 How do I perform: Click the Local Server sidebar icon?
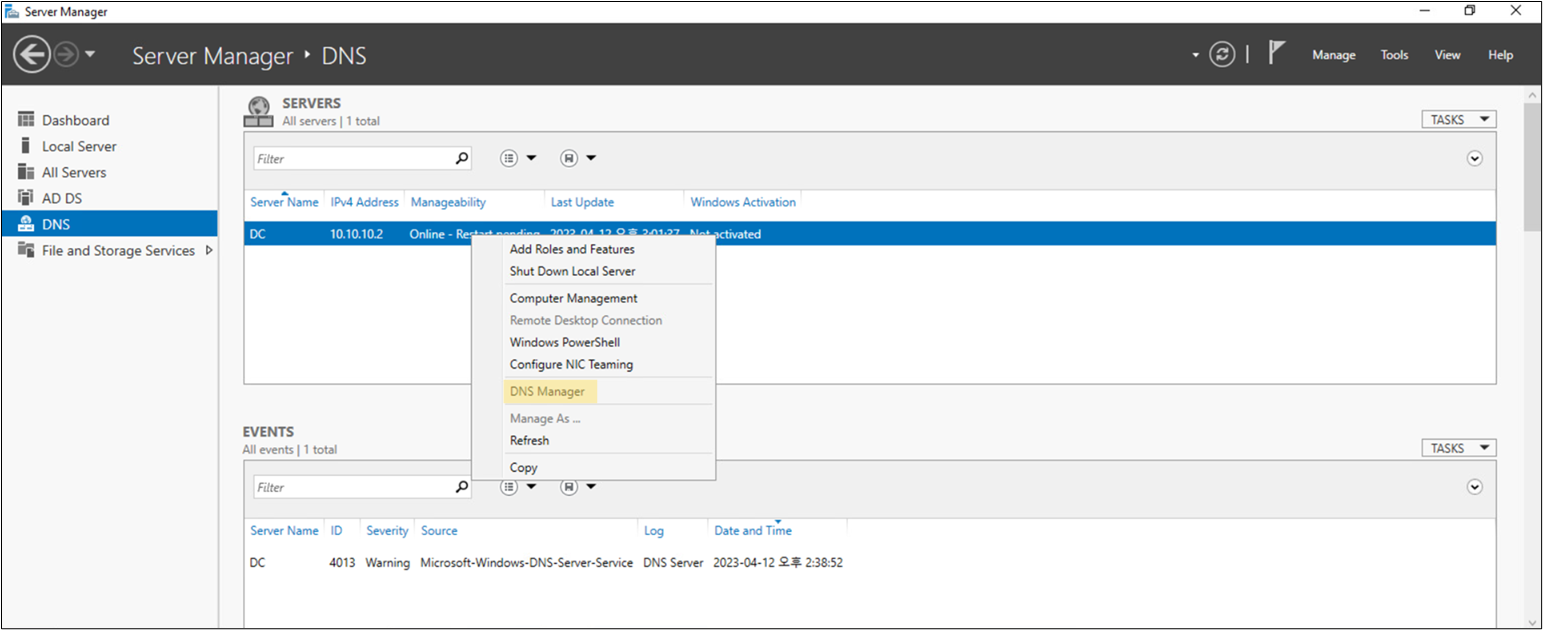point(26,145)
